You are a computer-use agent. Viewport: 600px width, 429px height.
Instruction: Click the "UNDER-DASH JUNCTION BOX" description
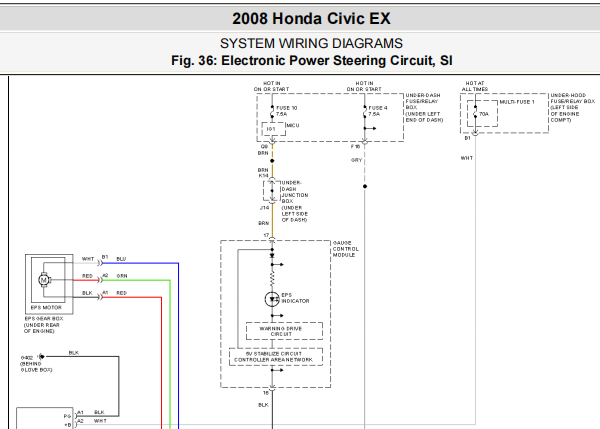(295, 201)
